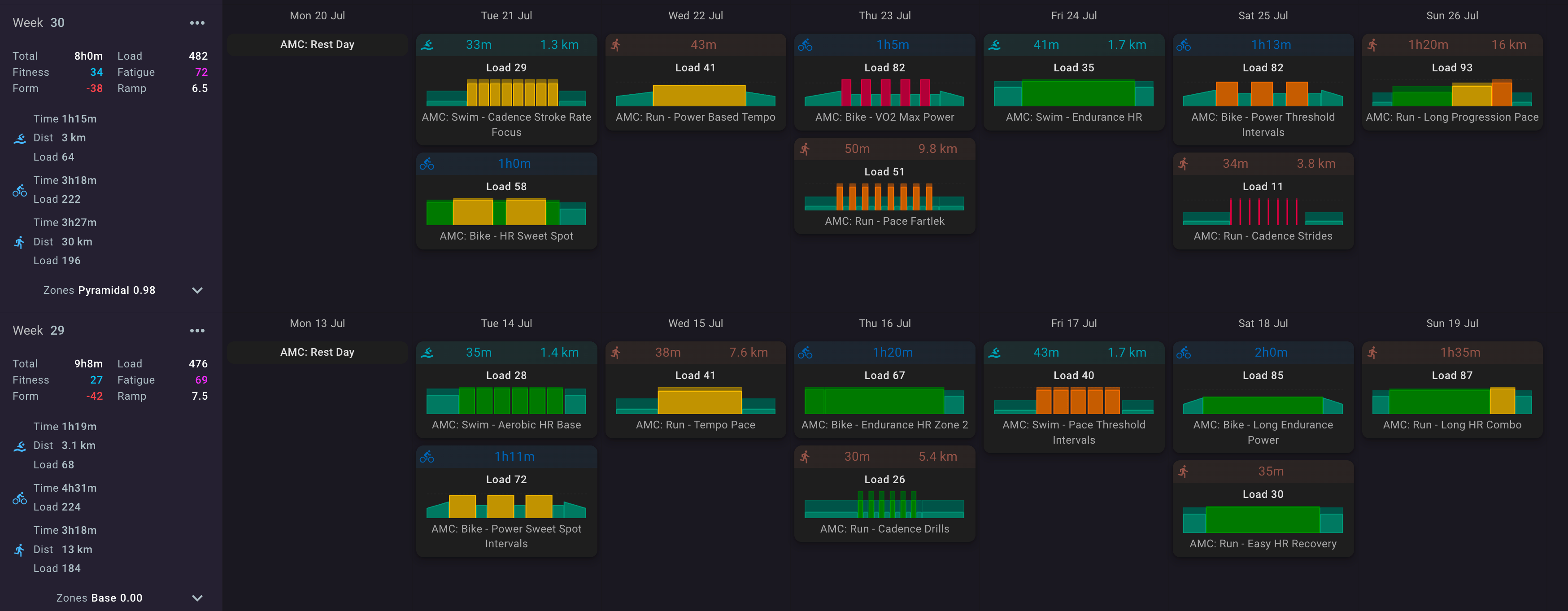Click run icon on Pace Fartlek workout
The height and width of the screenshot is (611, 1568).
tap(806, 149)
